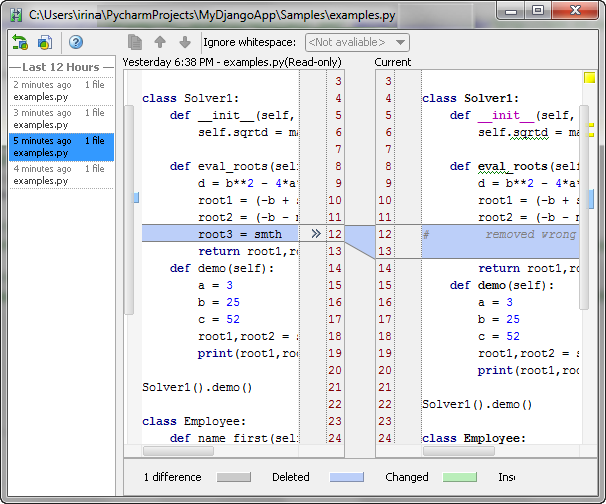
Task: Click the Changed legend color swatch
Action: (346, 477)
